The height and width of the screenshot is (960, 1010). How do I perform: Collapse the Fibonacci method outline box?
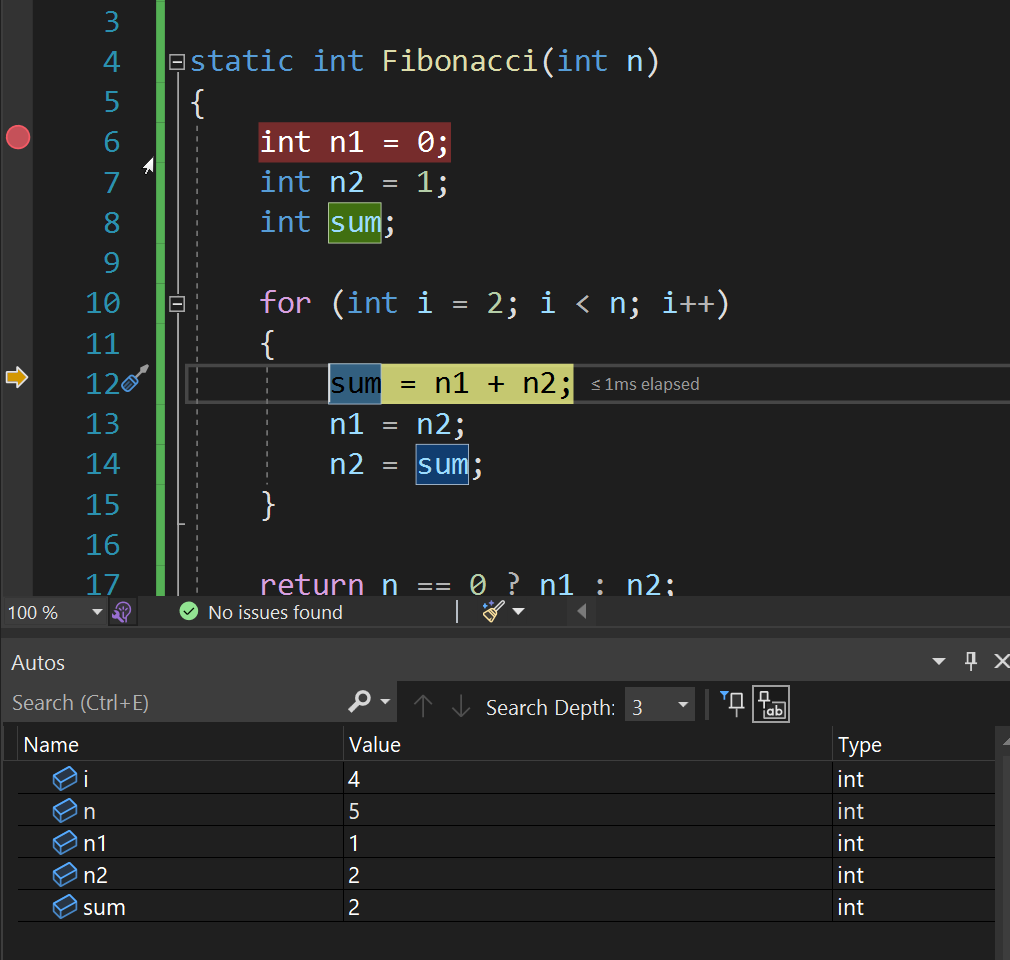coord(176,61)
